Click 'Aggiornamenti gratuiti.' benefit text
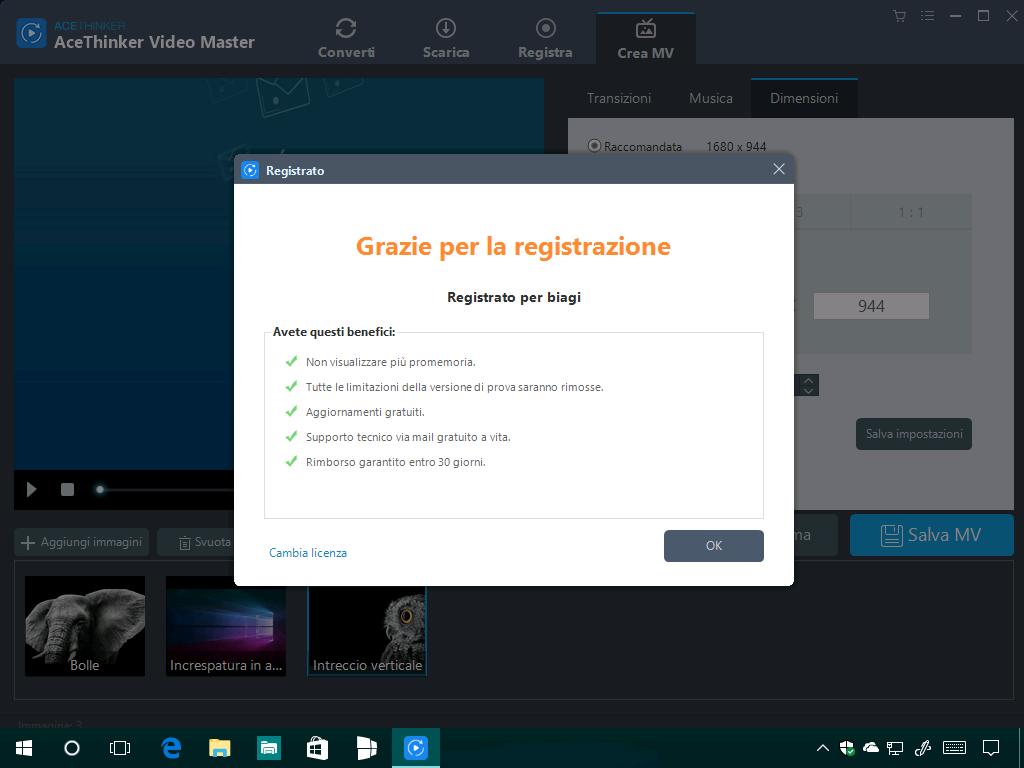The height and width of the screenshot is (768, 1024). [365, 412]
